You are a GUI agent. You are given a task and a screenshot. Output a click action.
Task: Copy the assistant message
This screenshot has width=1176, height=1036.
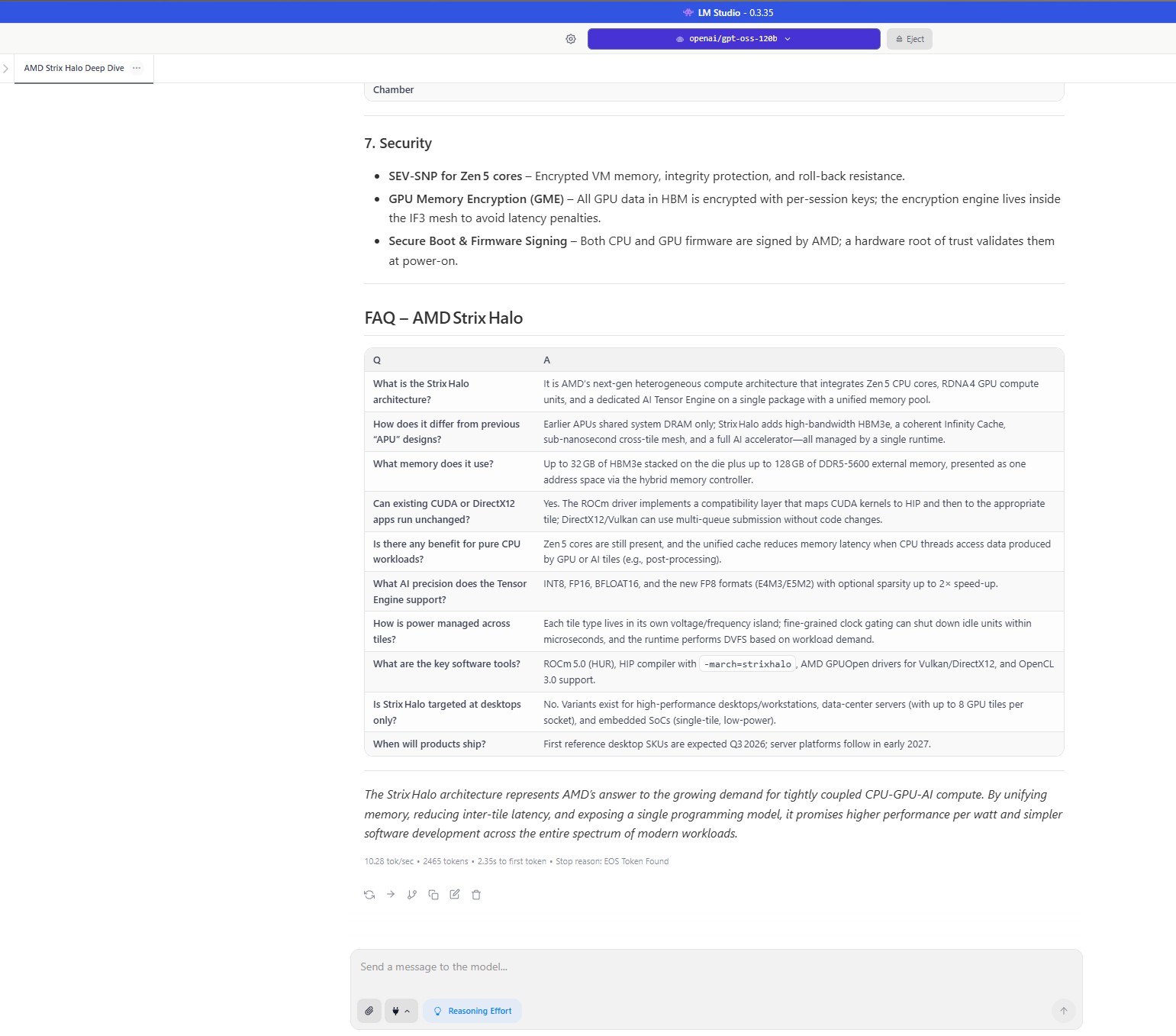pyautogui.click(x=433, y=895)
